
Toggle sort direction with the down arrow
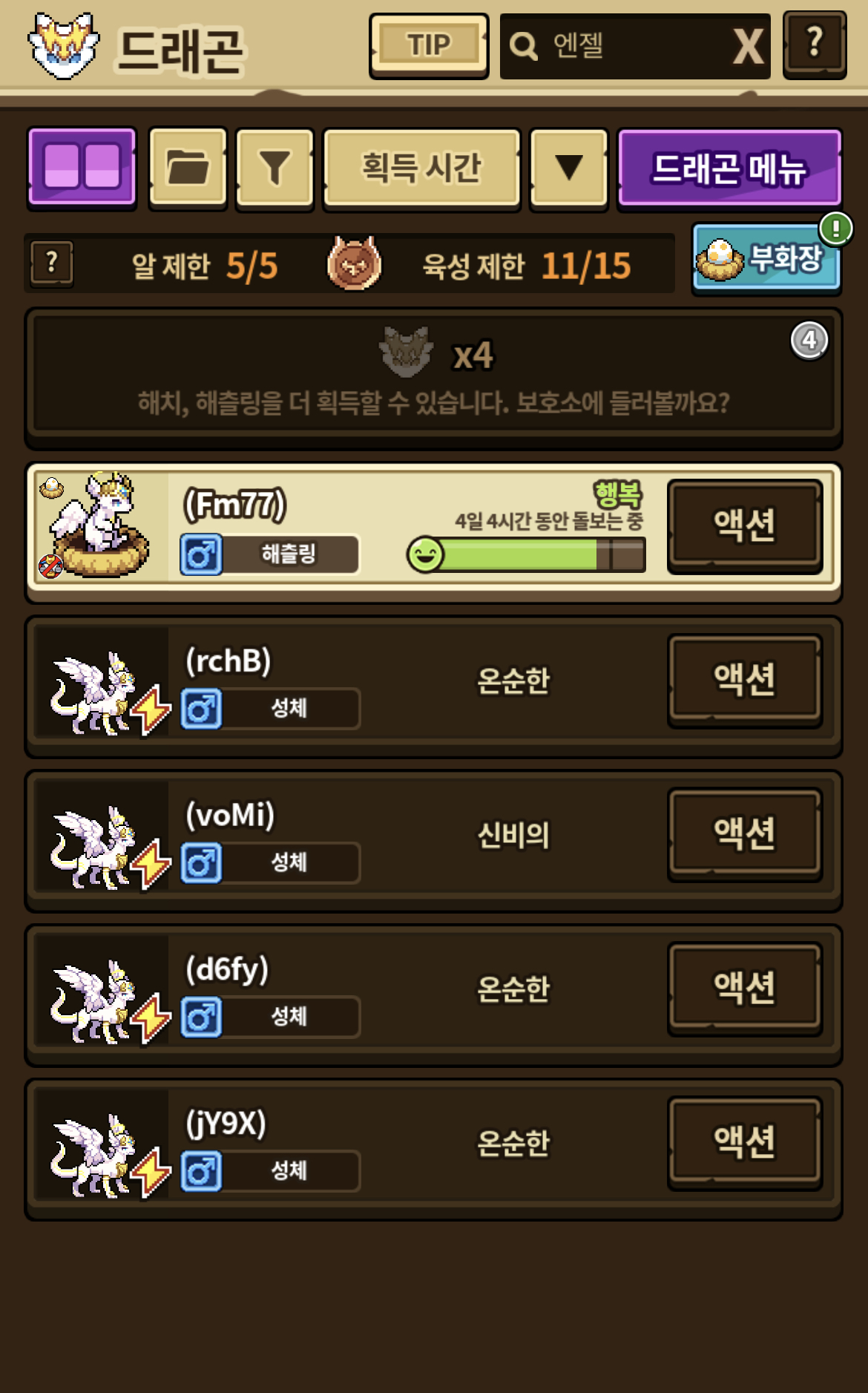click(x=569, y=168)
